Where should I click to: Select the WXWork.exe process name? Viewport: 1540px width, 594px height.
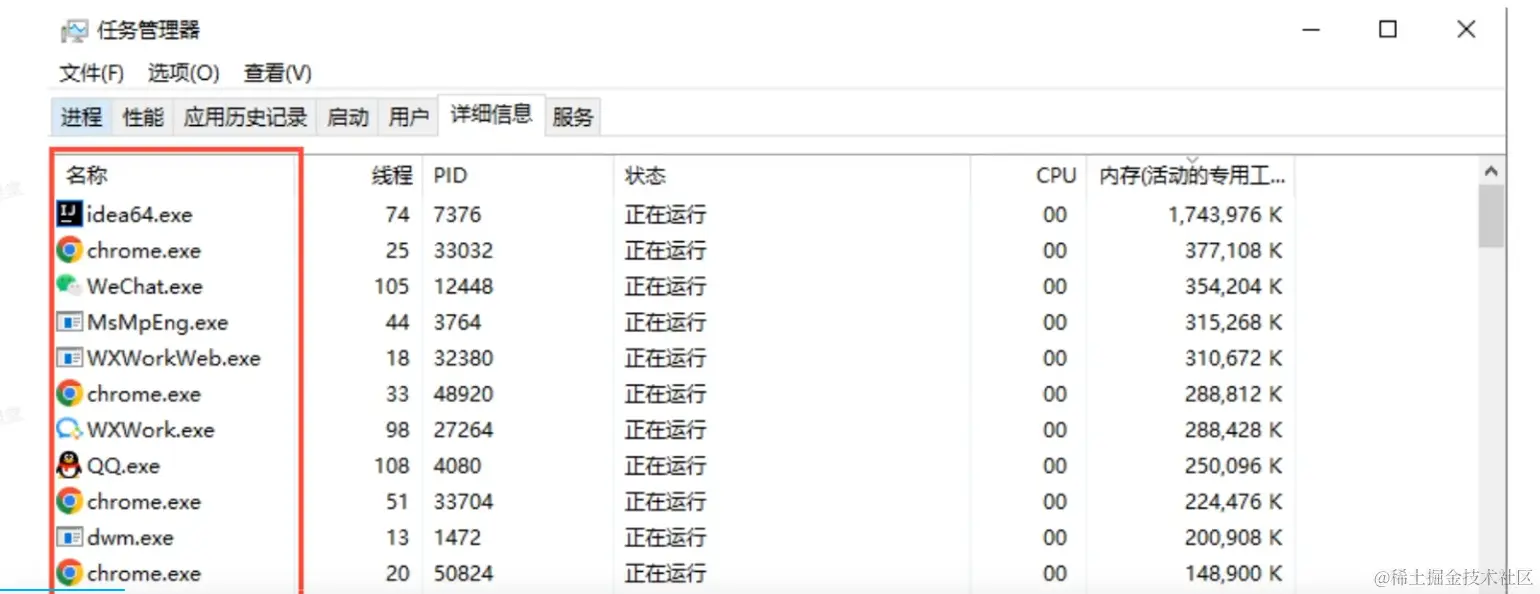pyautogui.click(x=150, y=430)
